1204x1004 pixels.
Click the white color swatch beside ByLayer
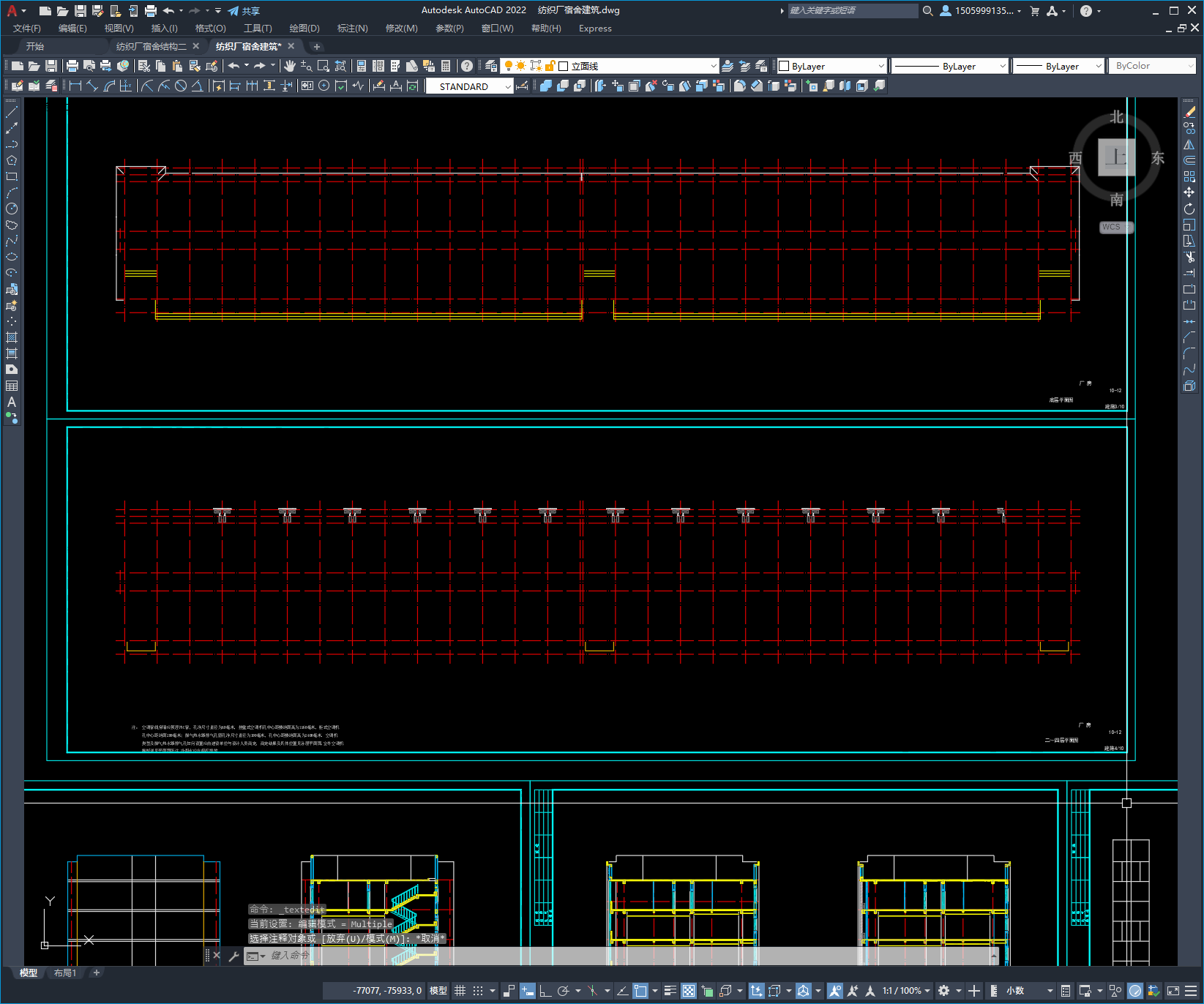point(784,66)
